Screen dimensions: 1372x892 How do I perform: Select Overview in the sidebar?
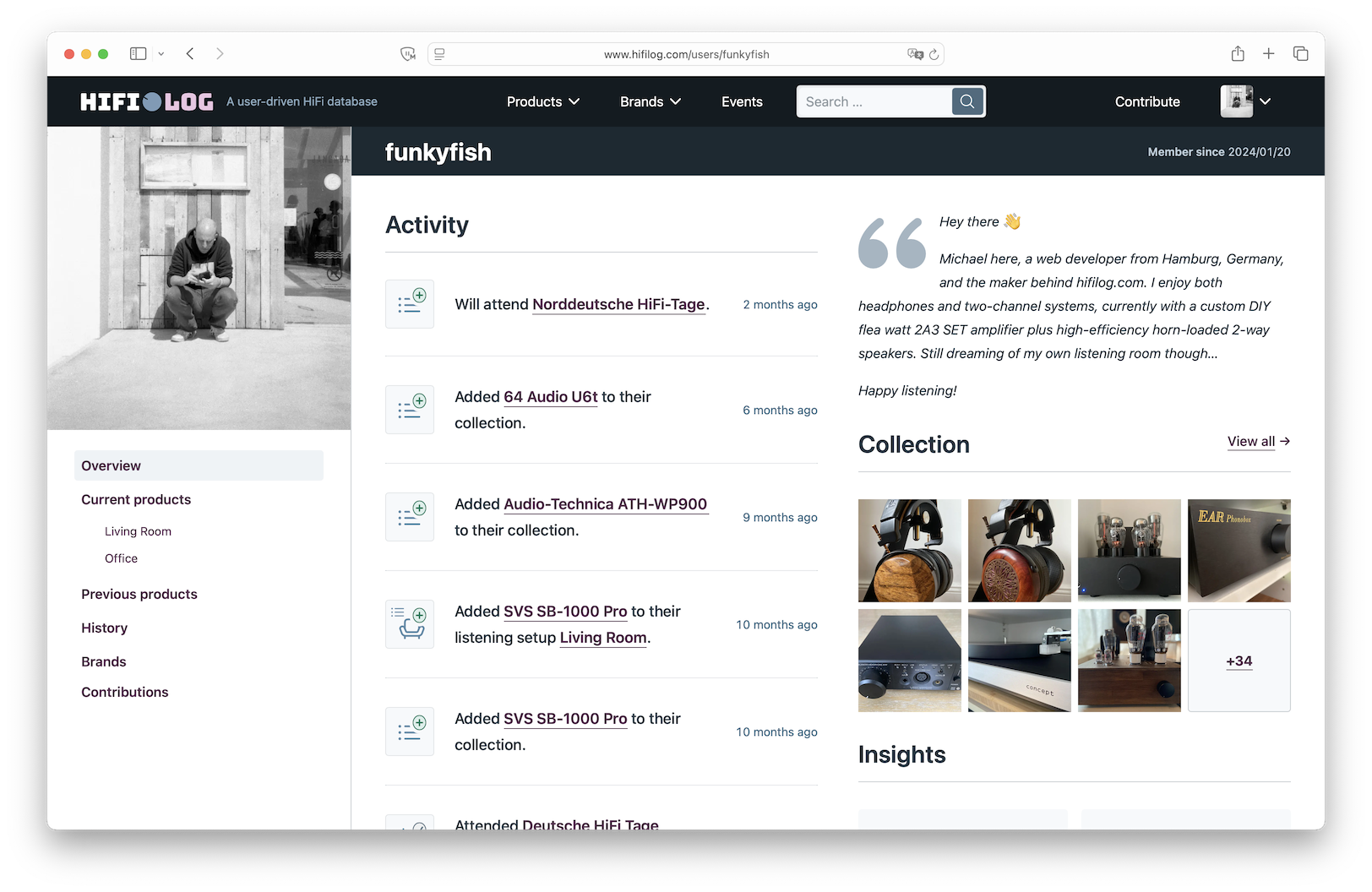click(x=199, y=465)
